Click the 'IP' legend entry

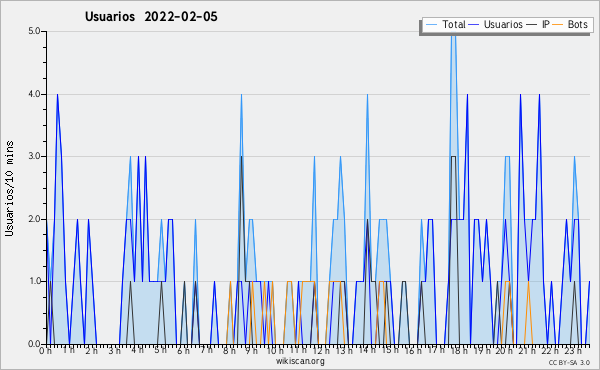click(x=545, y=24)
